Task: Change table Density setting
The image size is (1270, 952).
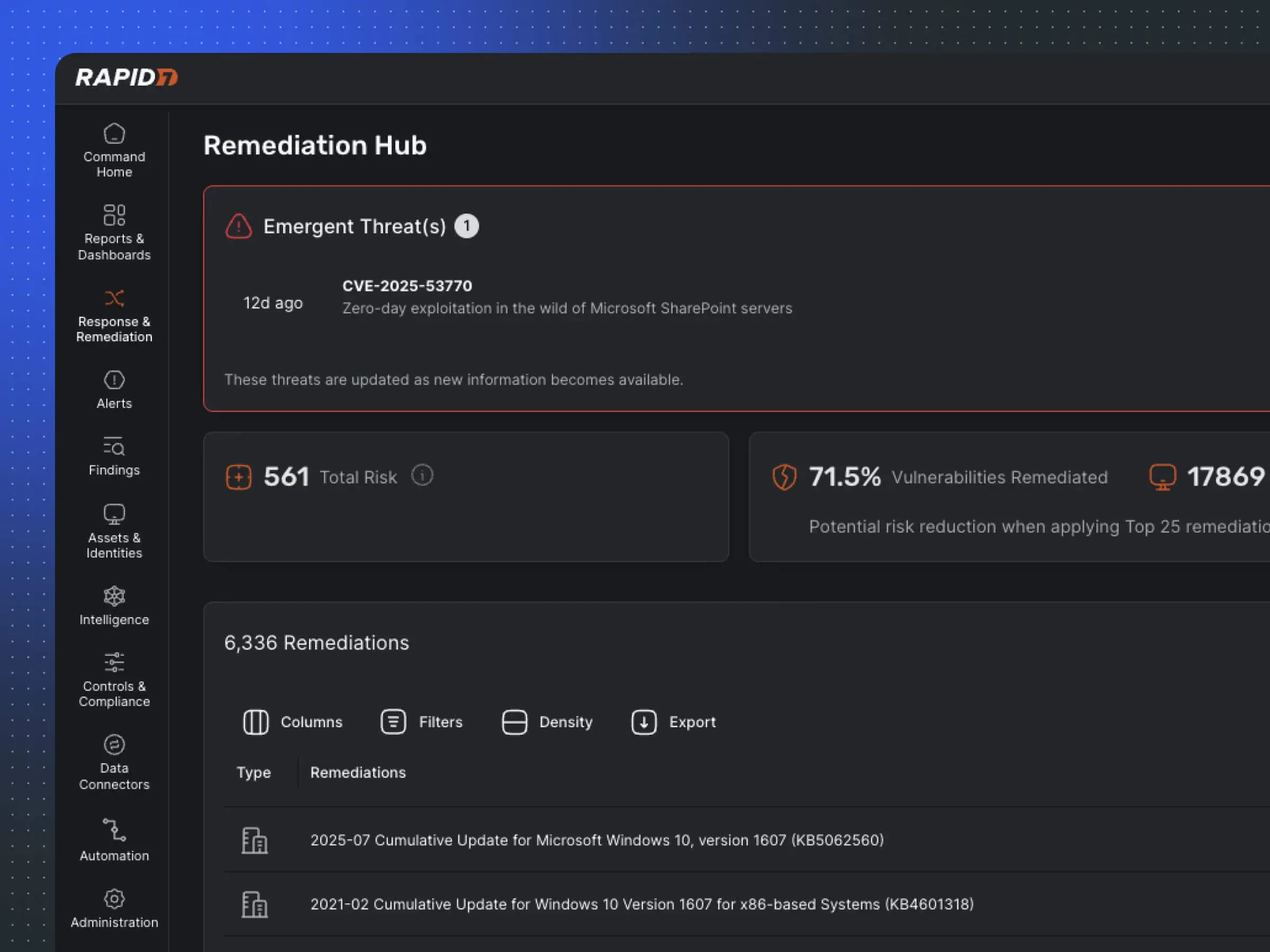Action: pos(547,722)
